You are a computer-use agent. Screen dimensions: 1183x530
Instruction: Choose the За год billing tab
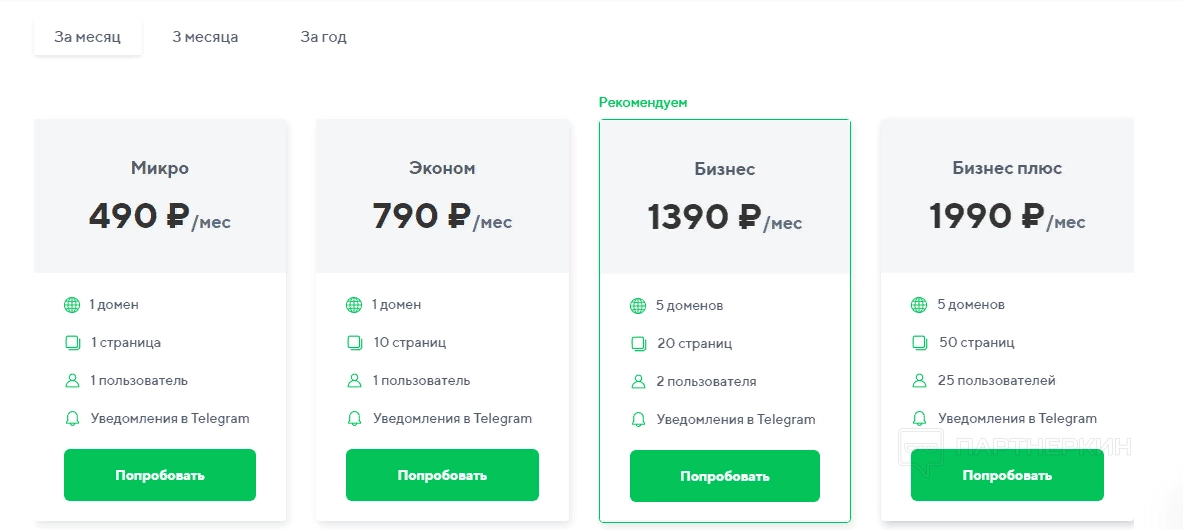click(x=323, y=37)
